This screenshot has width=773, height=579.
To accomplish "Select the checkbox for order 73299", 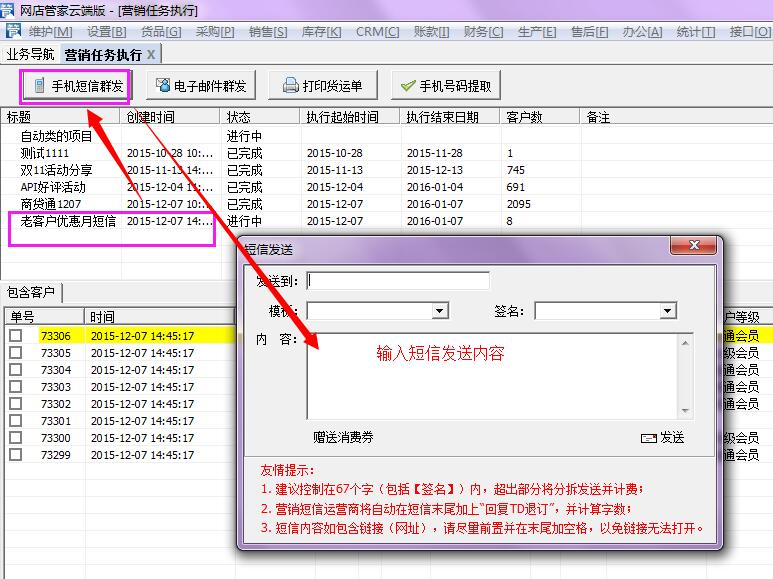I will point(15,455).
